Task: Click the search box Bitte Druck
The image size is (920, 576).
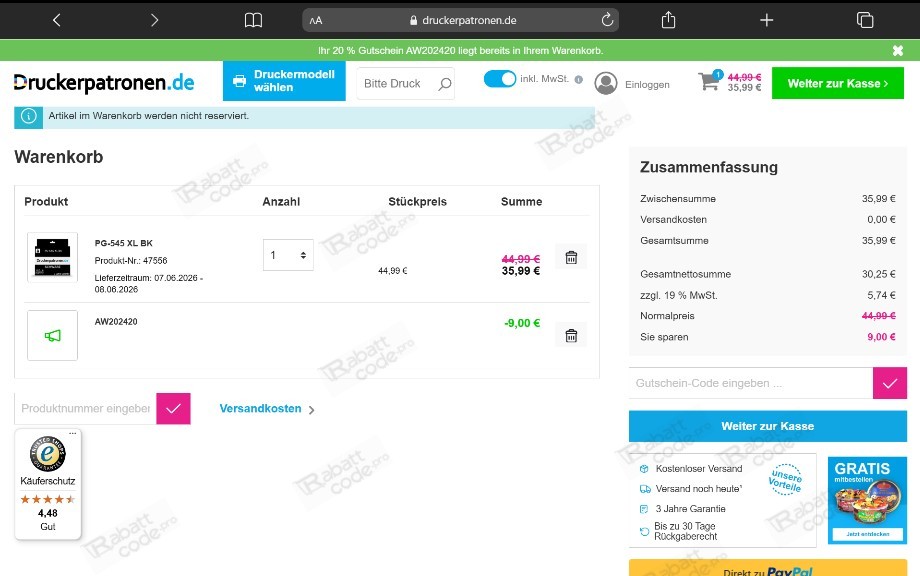Action: pos(397,84)
